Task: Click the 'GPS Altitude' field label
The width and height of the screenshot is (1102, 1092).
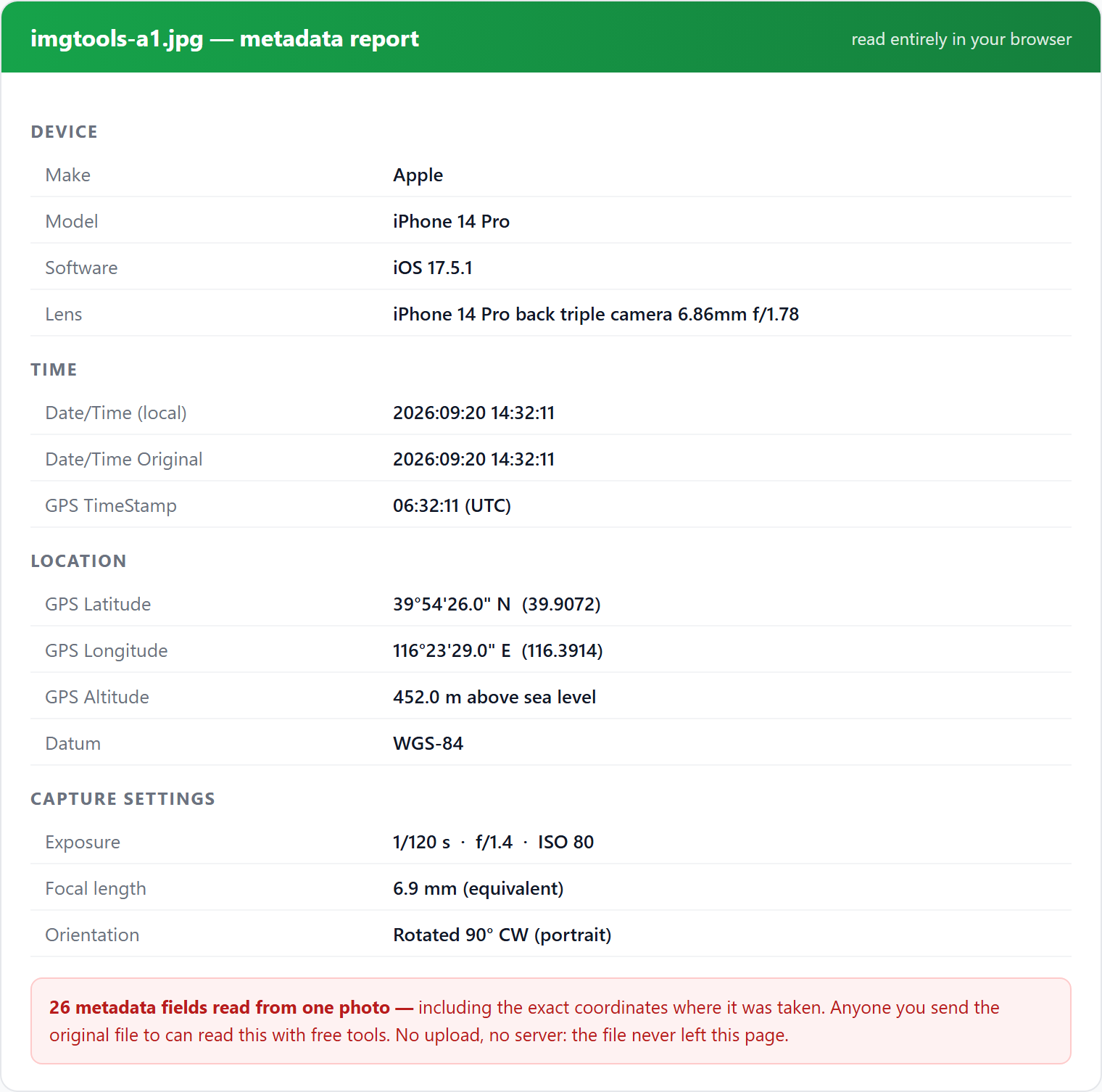Action: (x=97, y=697)
